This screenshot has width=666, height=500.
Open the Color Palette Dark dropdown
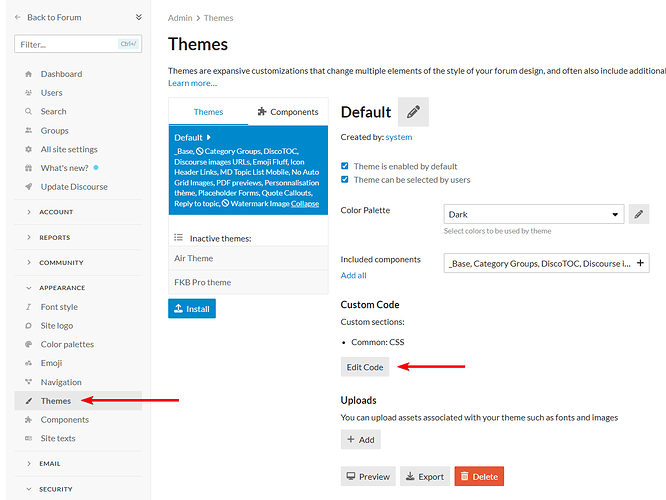pos(534,214)
